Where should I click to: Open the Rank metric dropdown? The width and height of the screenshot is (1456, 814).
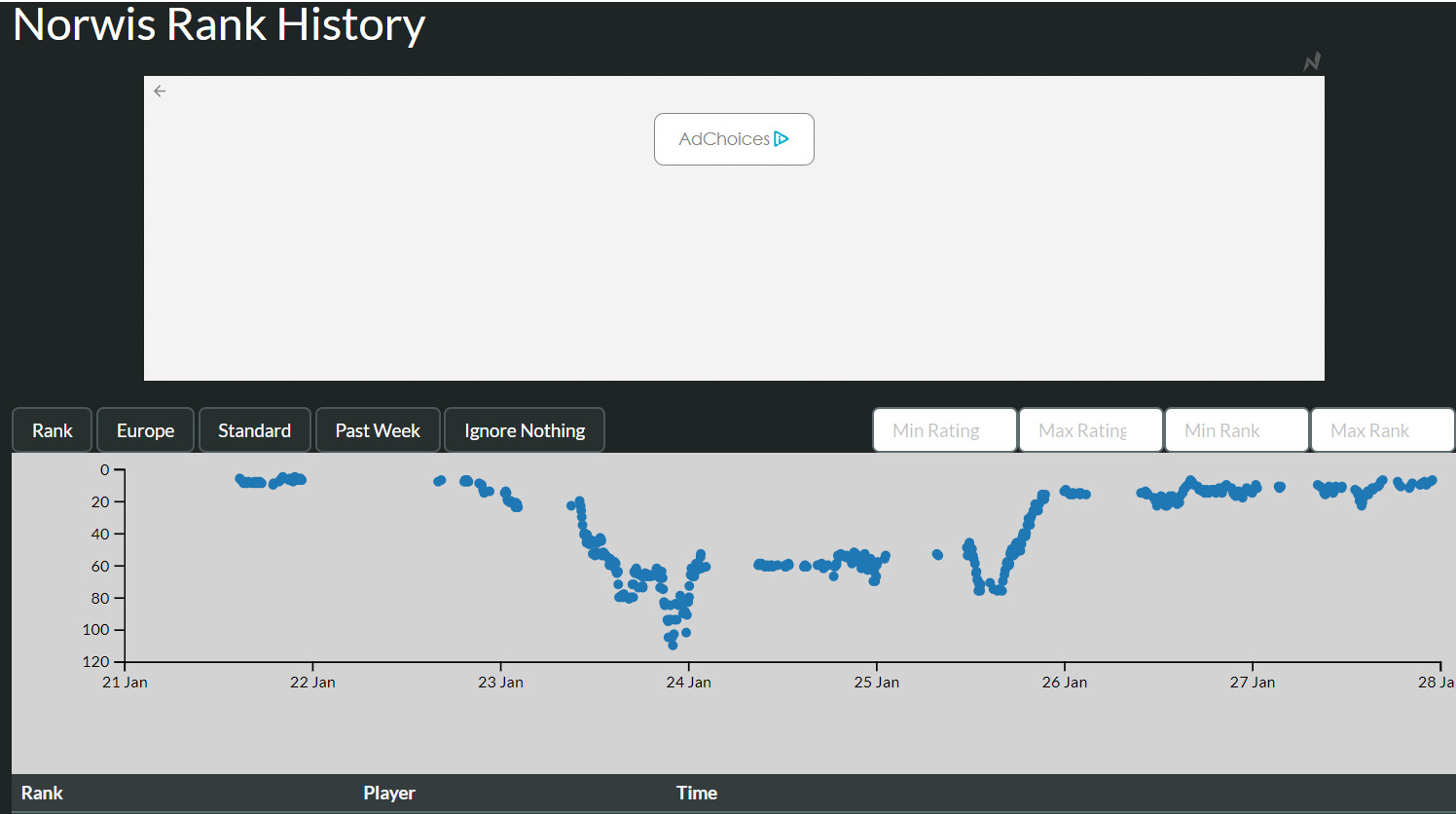(x=53, y=430)
